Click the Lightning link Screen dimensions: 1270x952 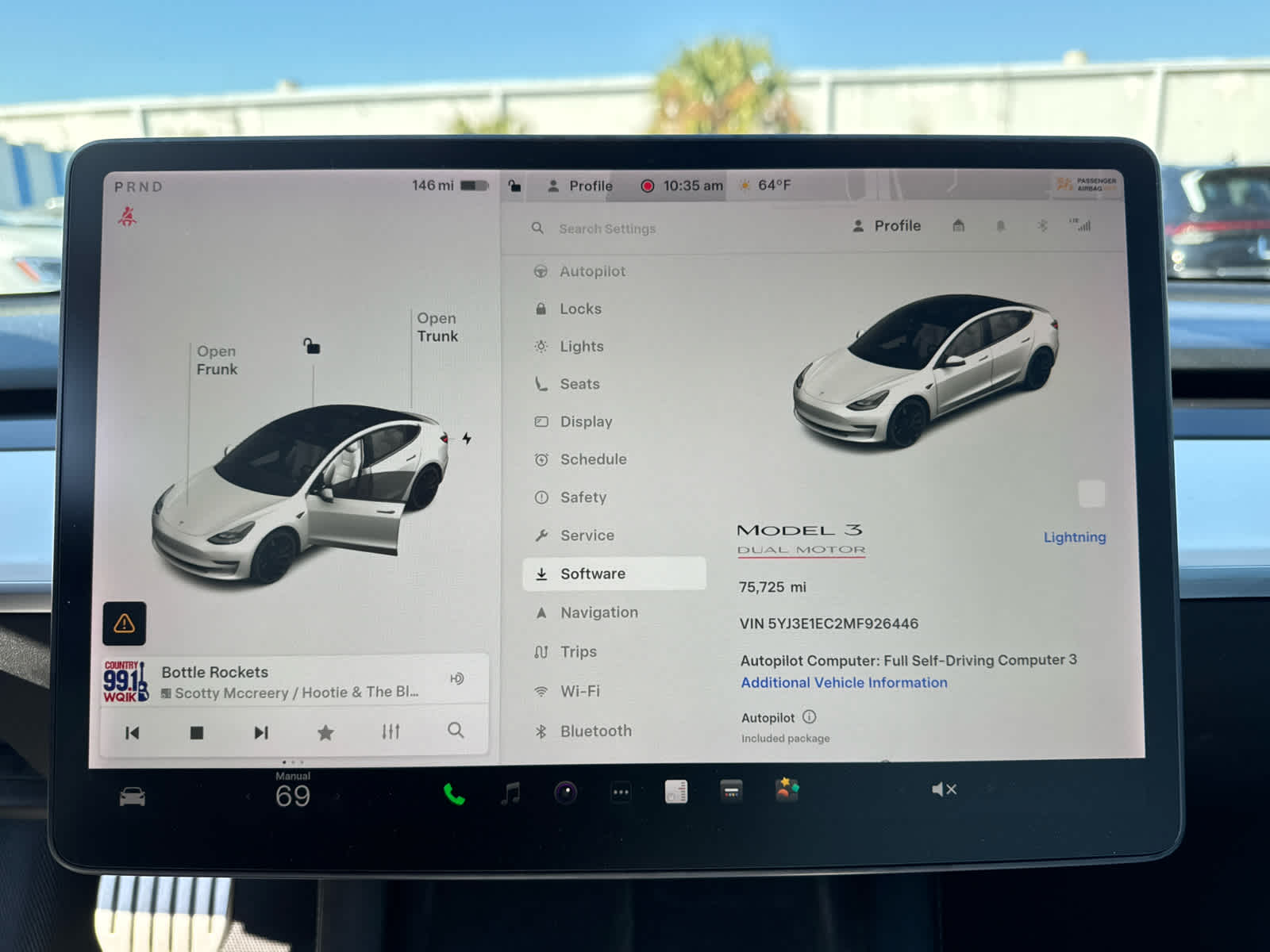tap(1074, 536)
